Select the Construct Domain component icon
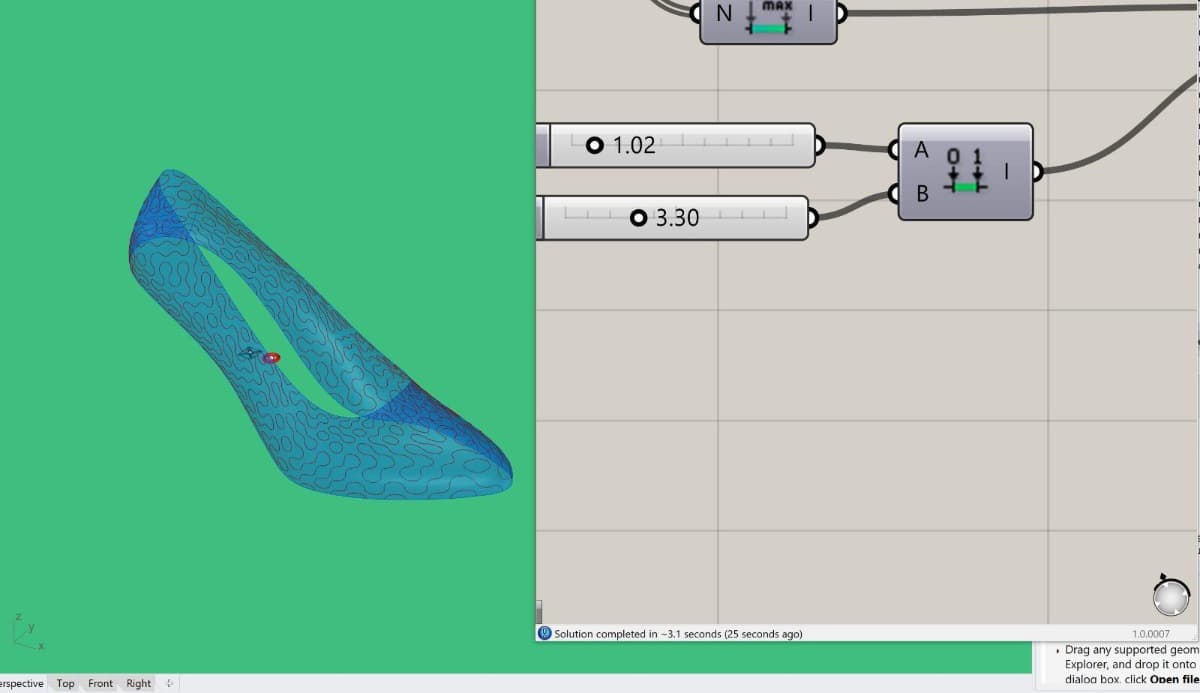The image size is (1200, 693). [966, 172]
